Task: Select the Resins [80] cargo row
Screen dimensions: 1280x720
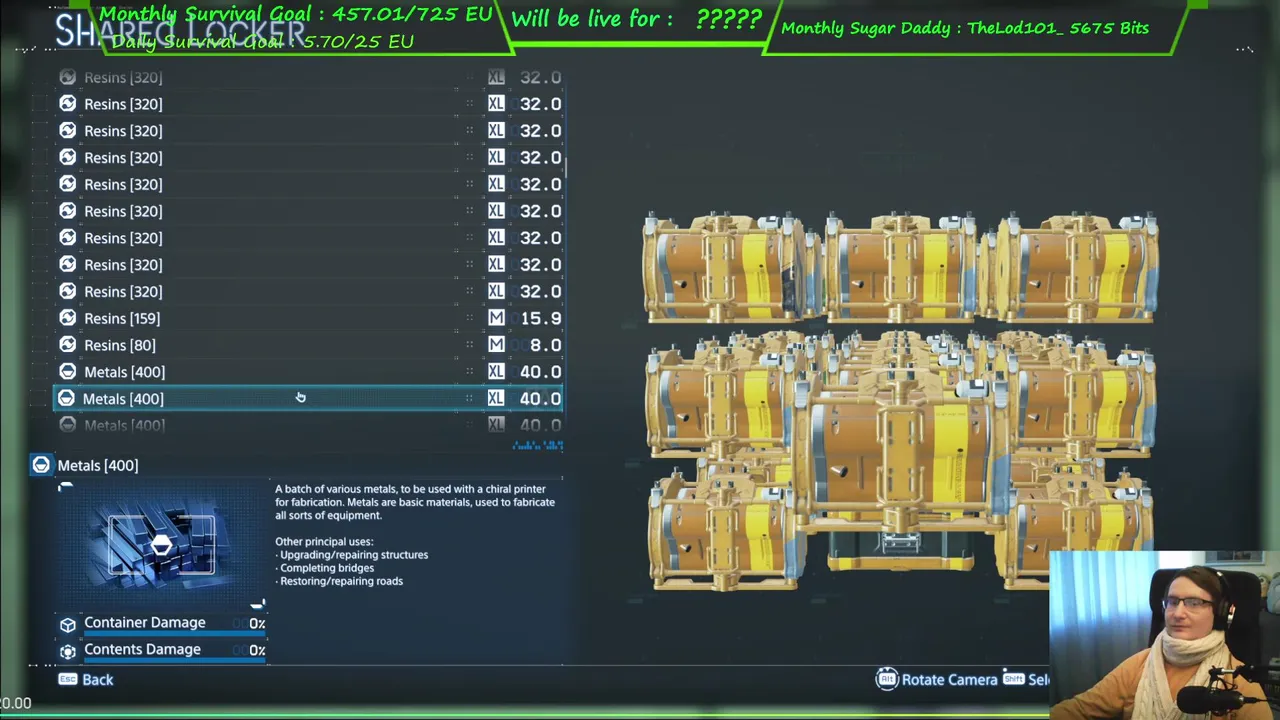Action: click(x=308, y=345)
